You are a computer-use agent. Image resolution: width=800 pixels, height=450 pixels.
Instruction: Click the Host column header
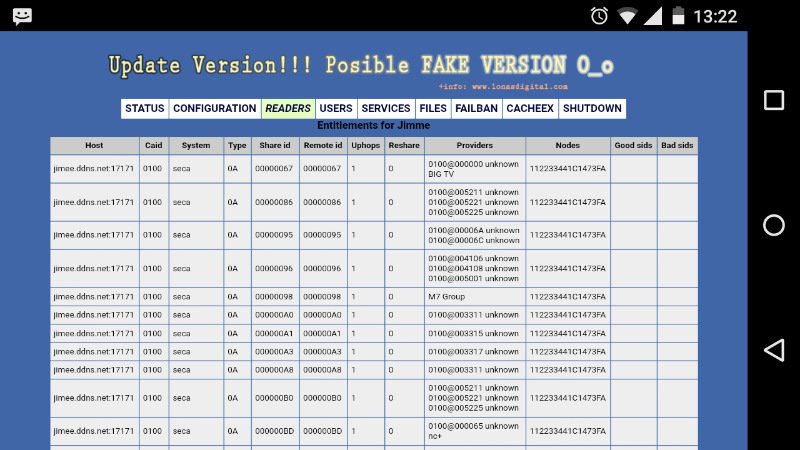(x=94, y=146)
